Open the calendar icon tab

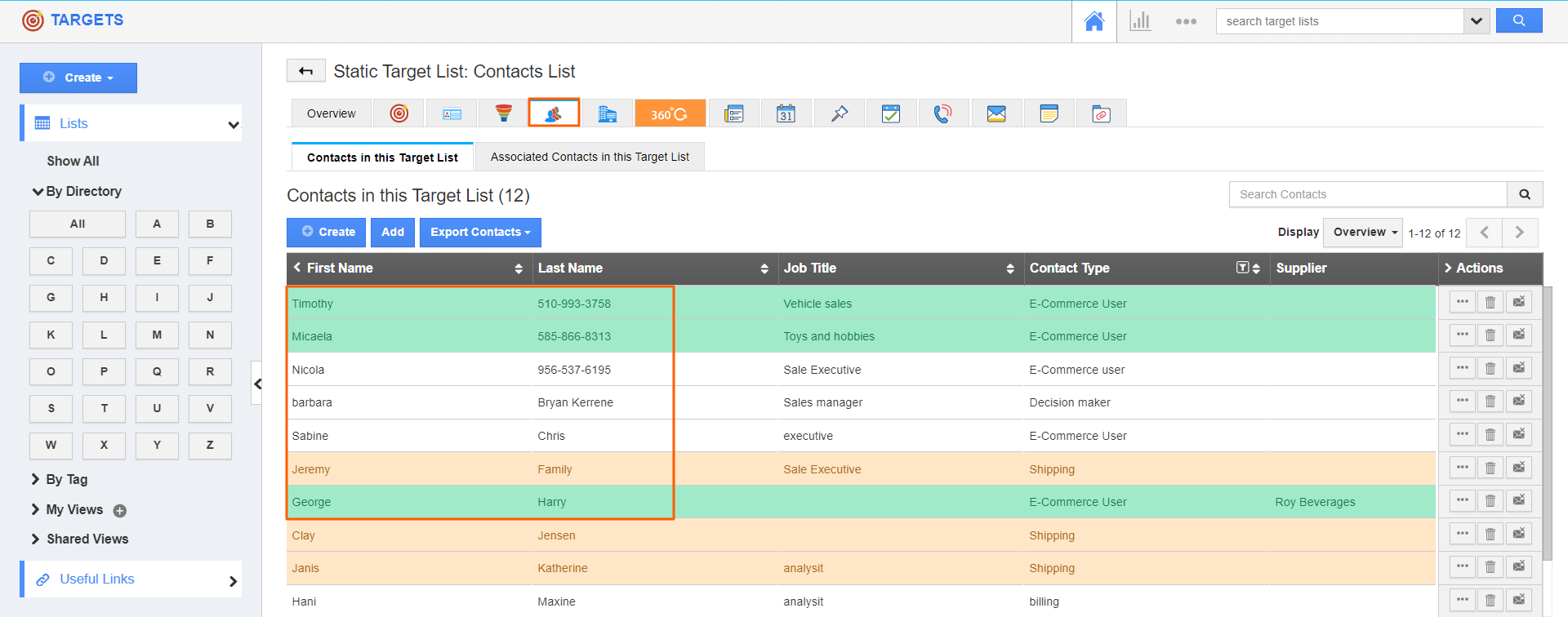pos(786,113)
